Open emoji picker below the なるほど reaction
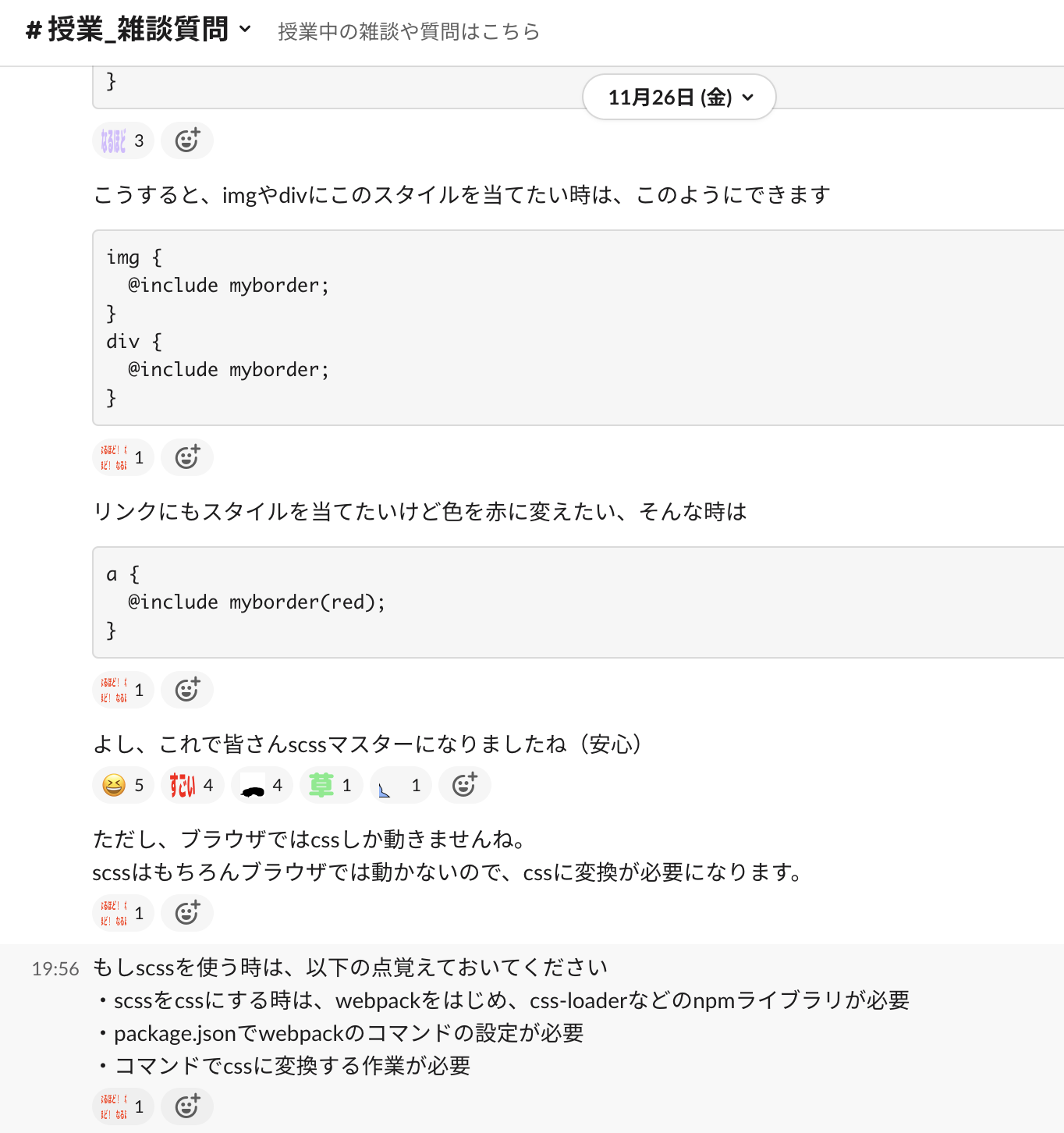Image resolution: width=1064 pixels, height=1133 pixels. (187, 140)
